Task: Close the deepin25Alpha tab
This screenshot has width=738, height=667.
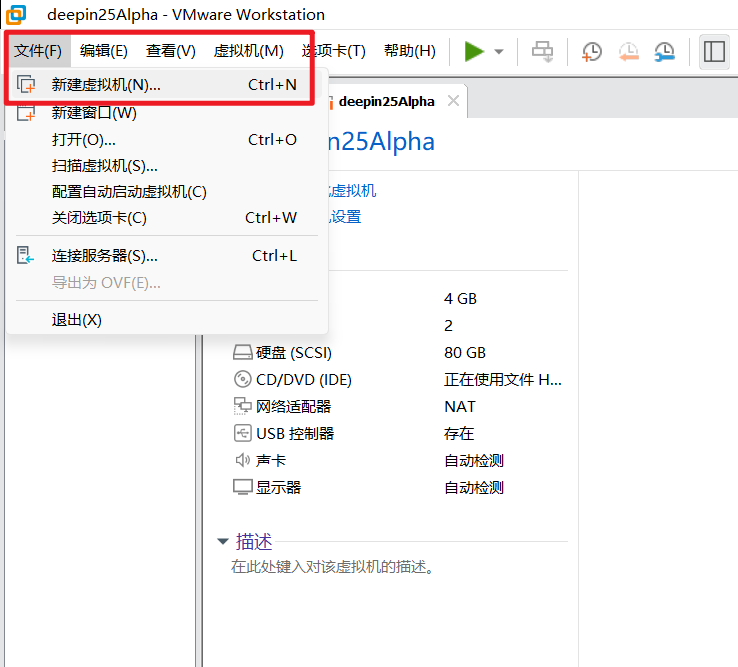Action: click(x=453, y=101)
